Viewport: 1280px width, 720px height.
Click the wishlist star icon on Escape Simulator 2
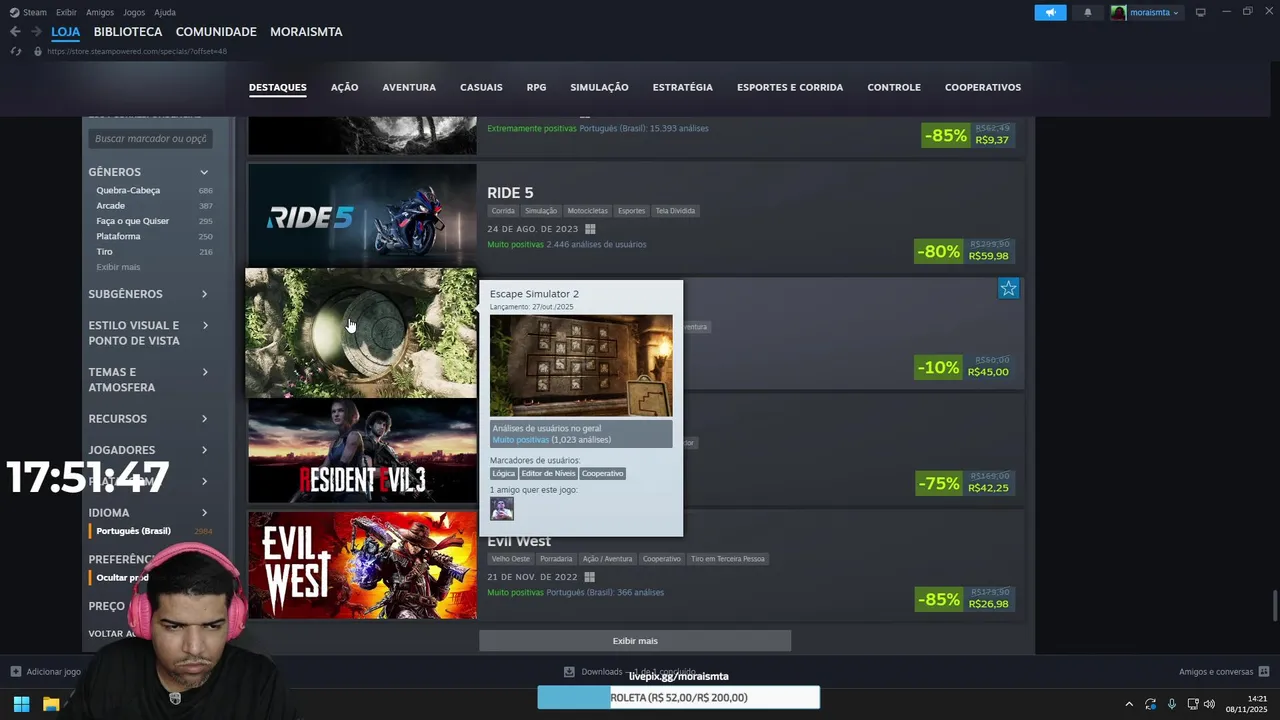(1008, 289)
